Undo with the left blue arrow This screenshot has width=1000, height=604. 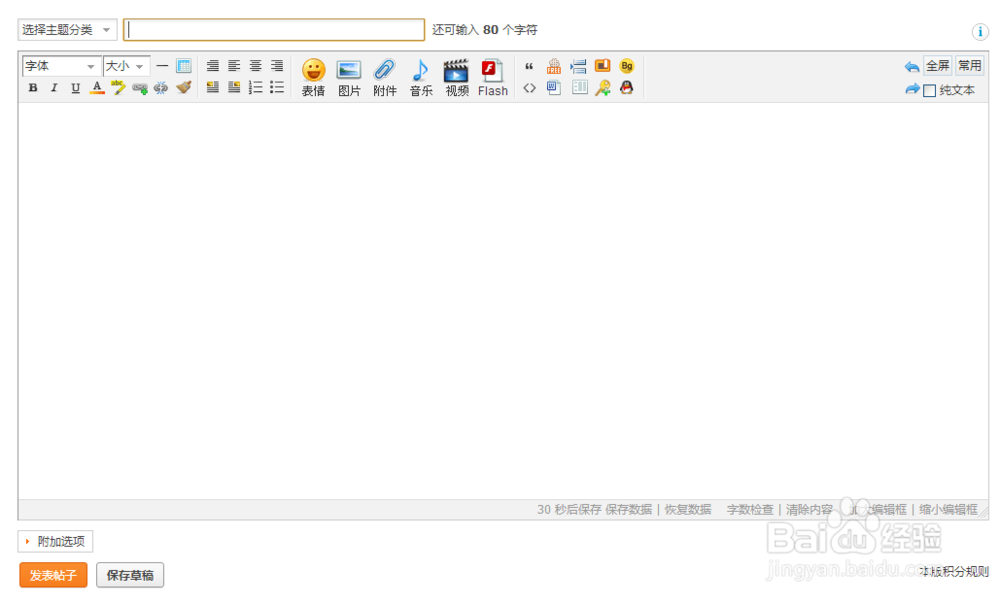coord(911,66)
